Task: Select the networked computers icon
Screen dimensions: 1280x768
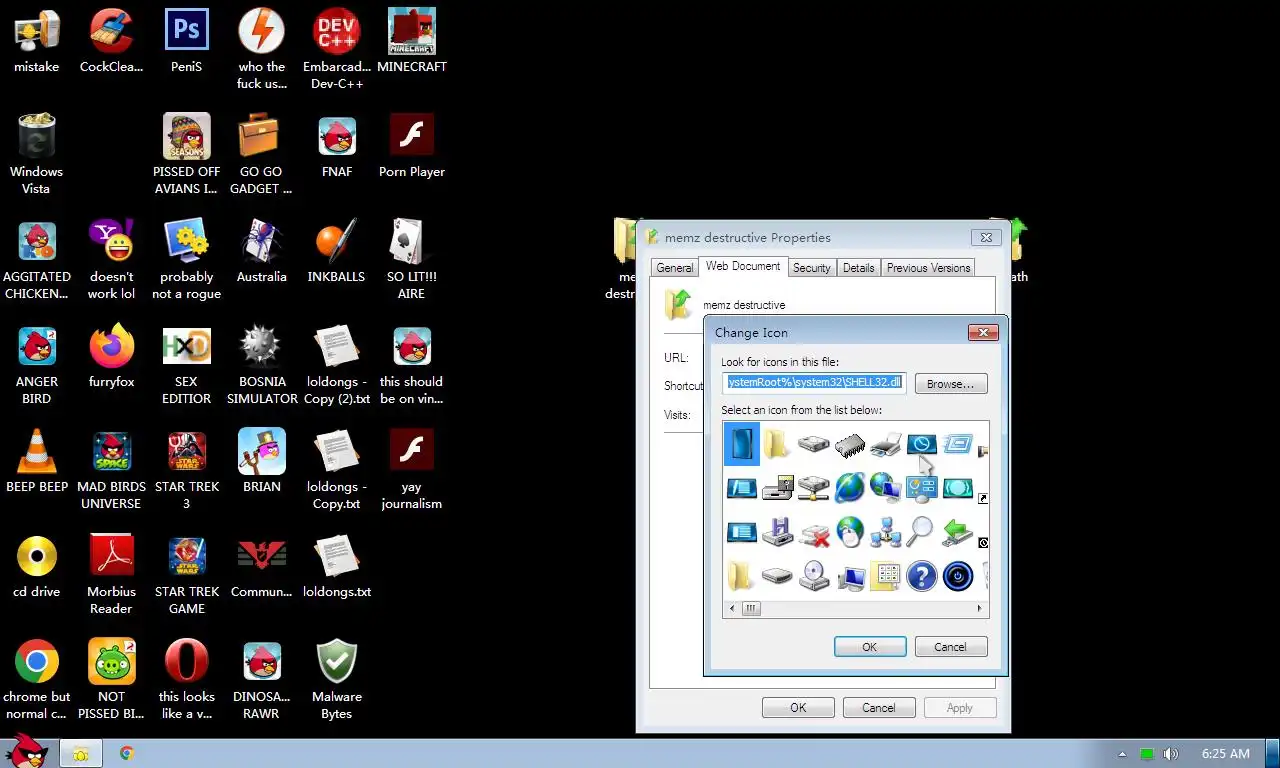Action: pos(885,532)
